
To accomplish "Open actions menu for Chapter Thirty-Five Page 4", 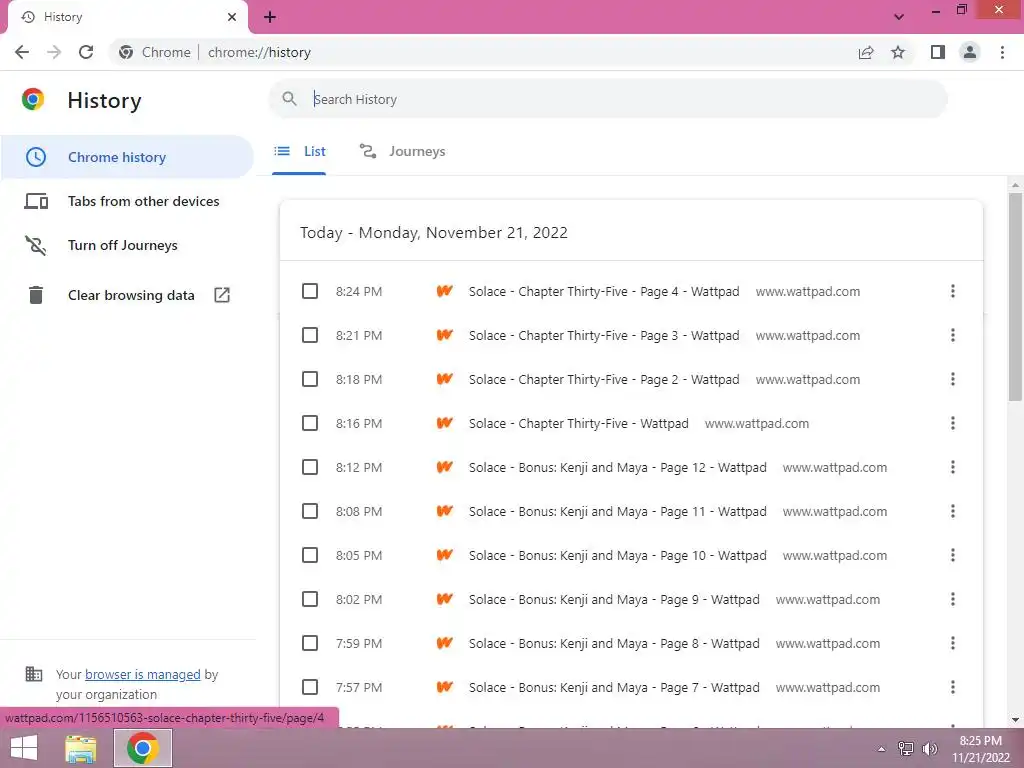I will point(953,291).
